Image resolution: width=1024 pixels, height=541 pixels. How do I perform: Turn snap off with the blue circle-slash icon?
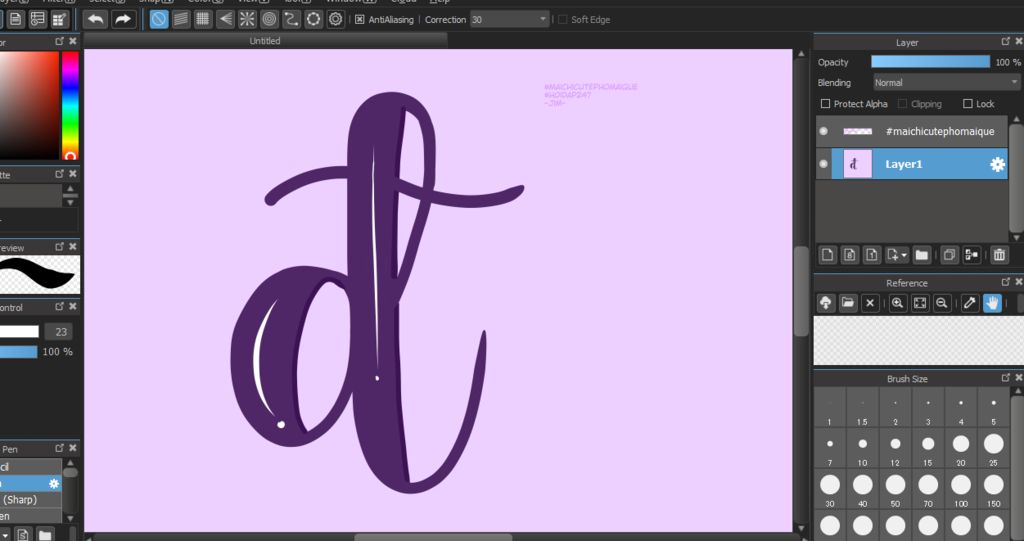click(159, 19)
